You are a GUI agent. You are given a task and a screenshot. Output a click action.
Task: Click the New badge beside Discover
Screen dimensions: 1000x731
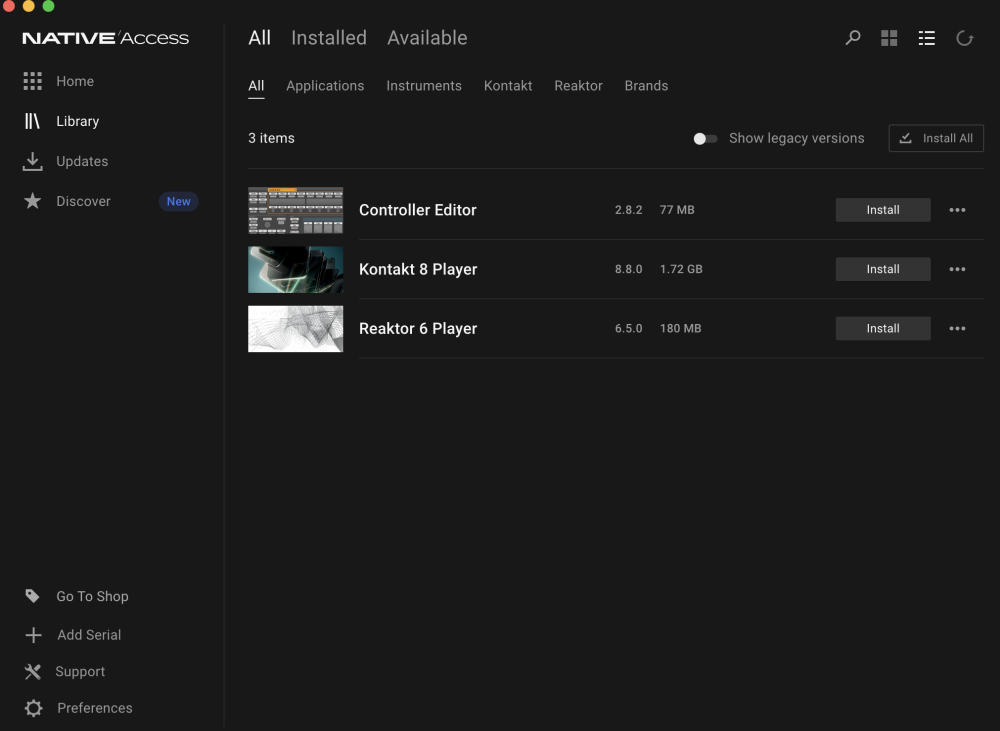click(179, 201)
